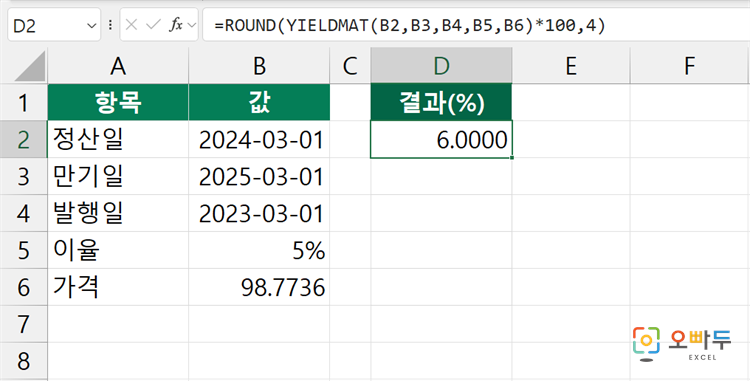
Task: Select row 1 header
Action: pyautogui.click(x=23, y=102)
